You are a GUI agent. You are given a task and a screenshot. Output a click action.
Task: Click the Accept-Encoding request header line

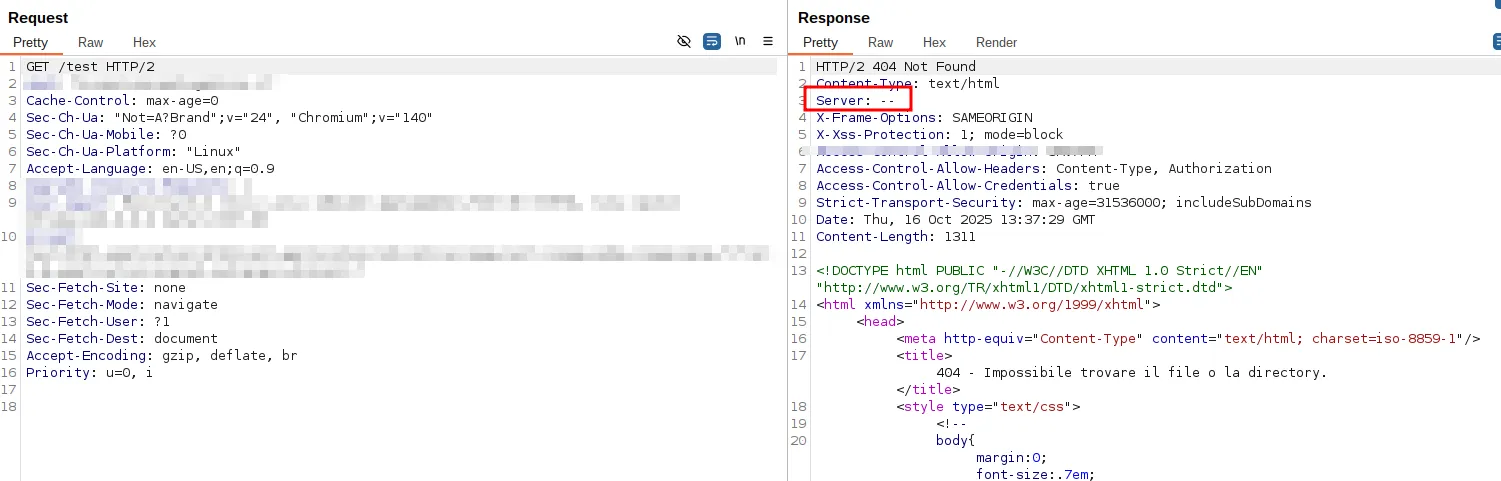[161, 356]
